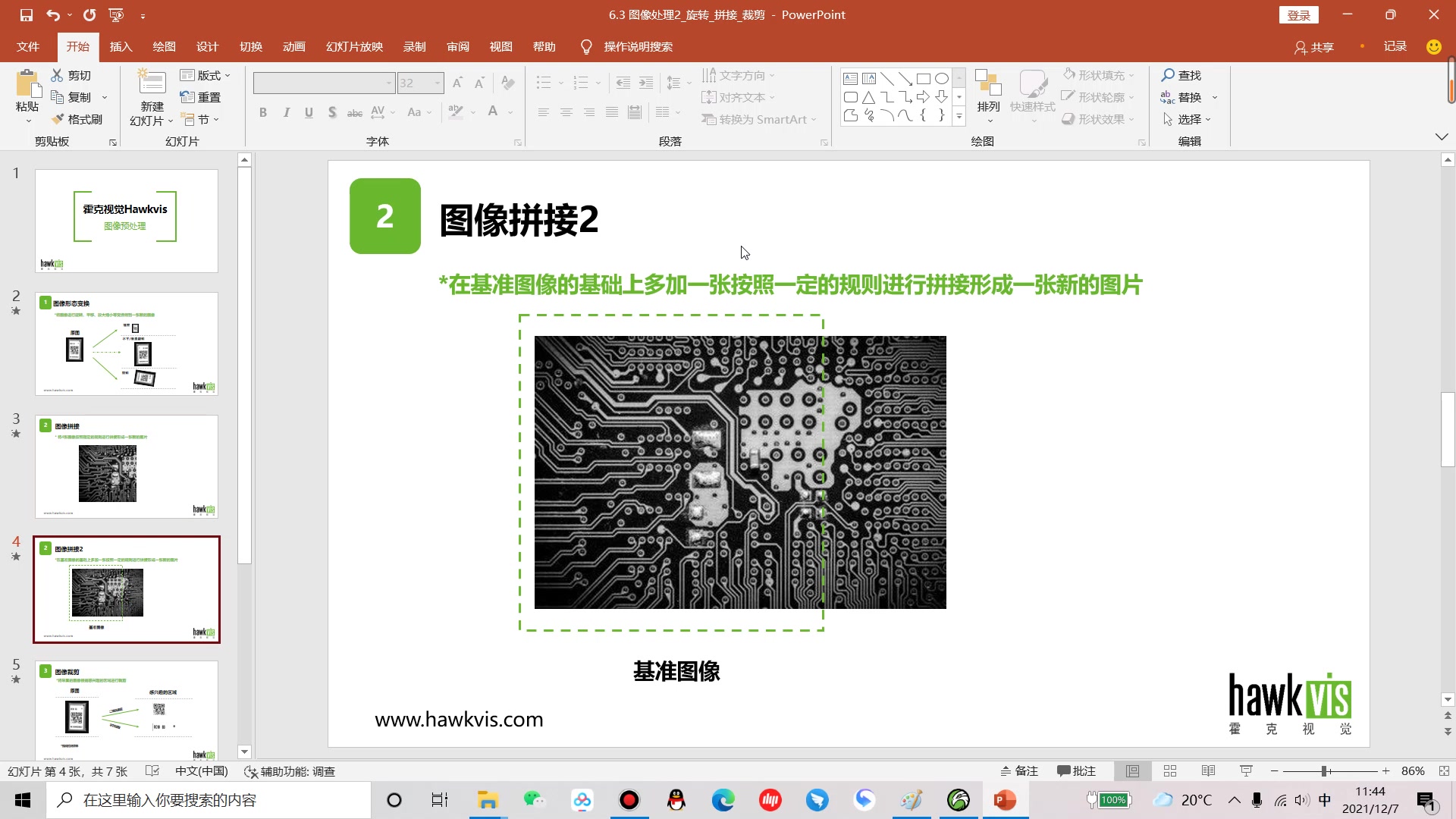Image resolution: width=1456 pixels, height=819 pixels.
Task: Open the File (文件) menu
Action: (x=28, y=46)
